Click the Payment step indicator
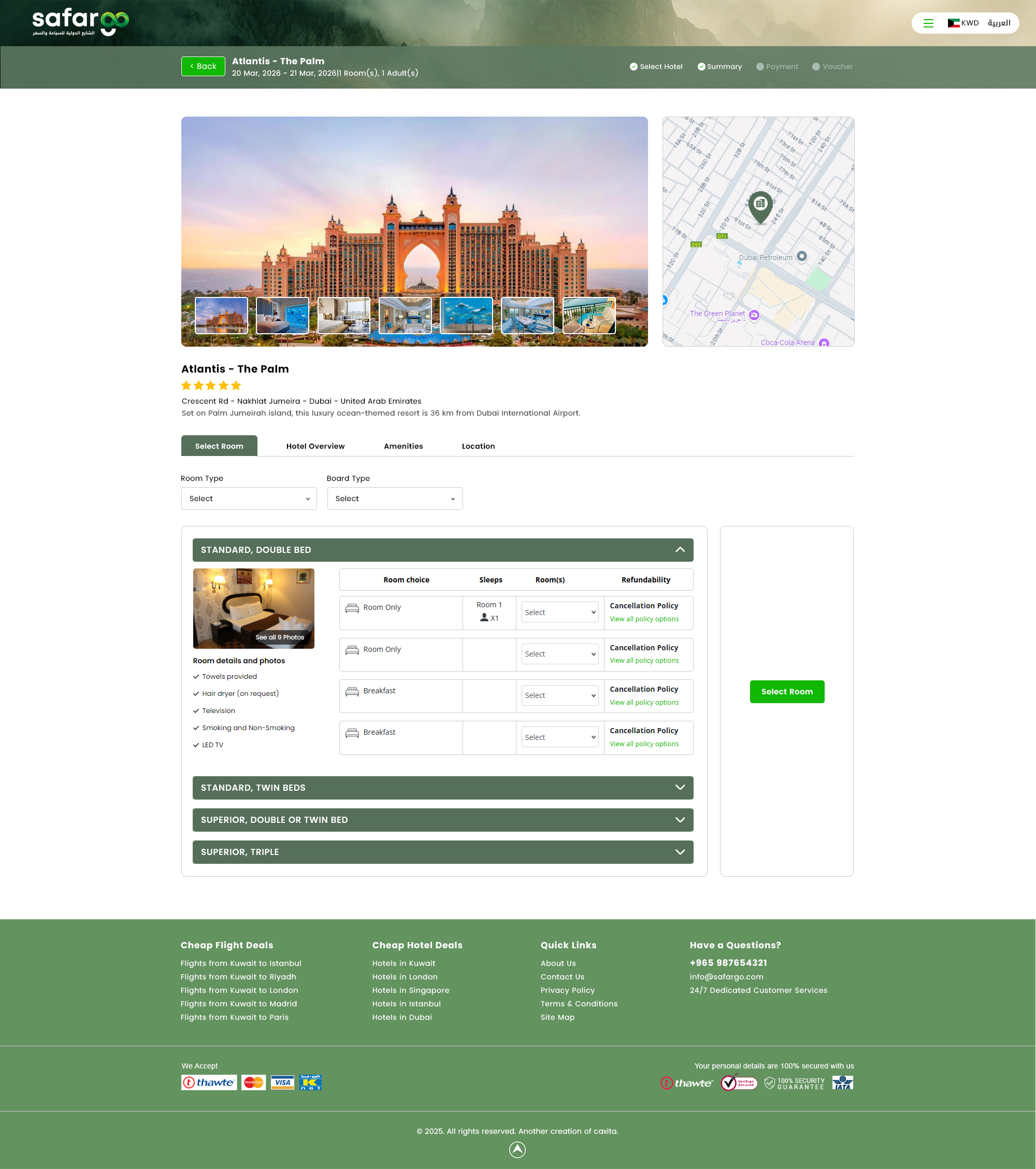 (776, 66)
